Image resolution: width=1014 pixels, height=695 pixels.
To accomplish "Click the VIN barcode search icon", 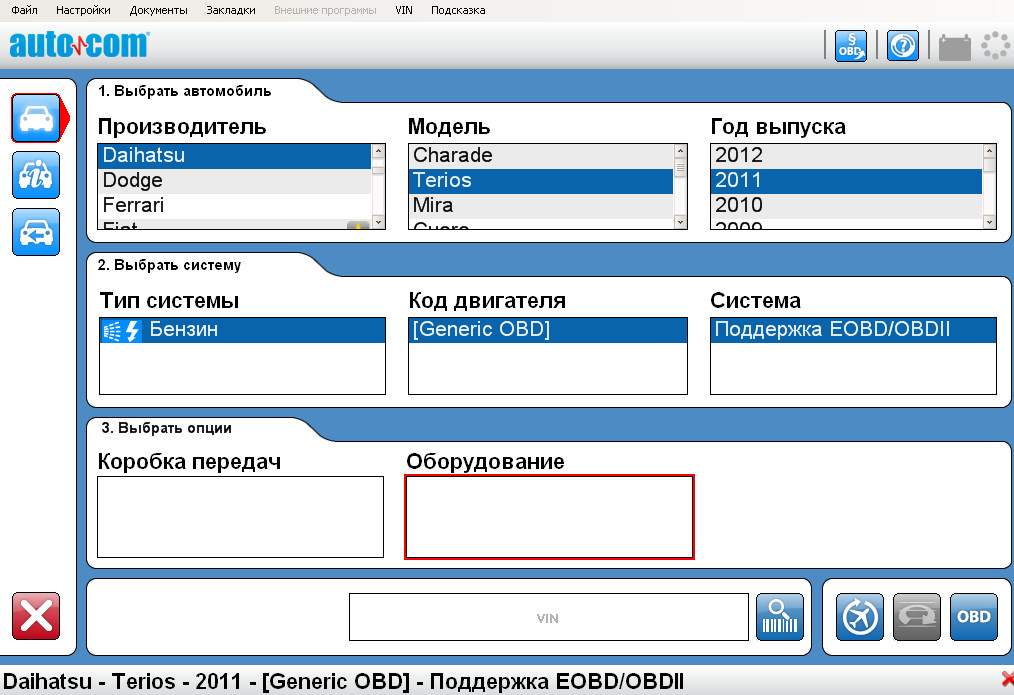I will click(x=780, y=617).
